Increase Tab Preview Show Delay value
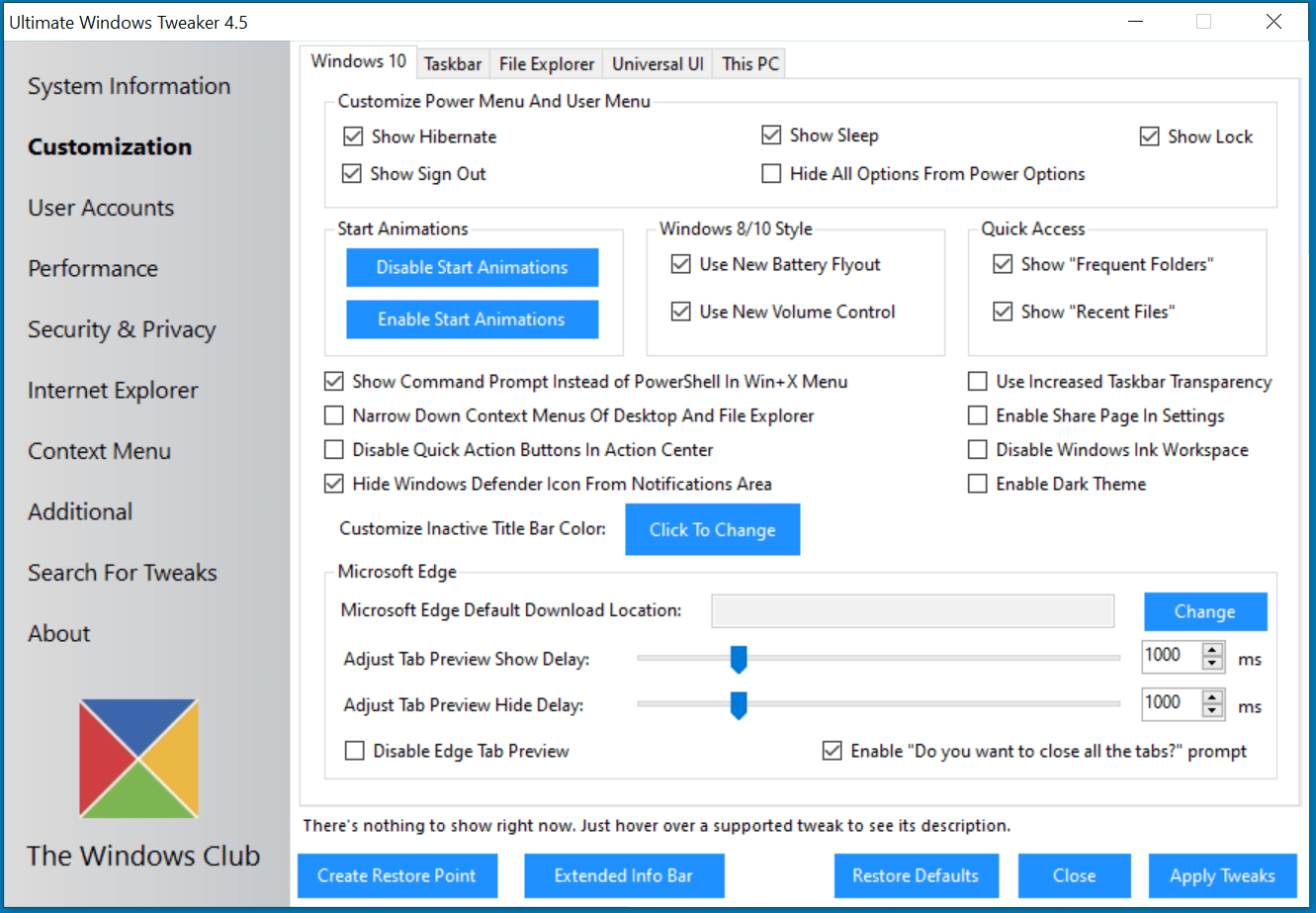Viewport: 1316px width, 913px height. [1213, 651]
